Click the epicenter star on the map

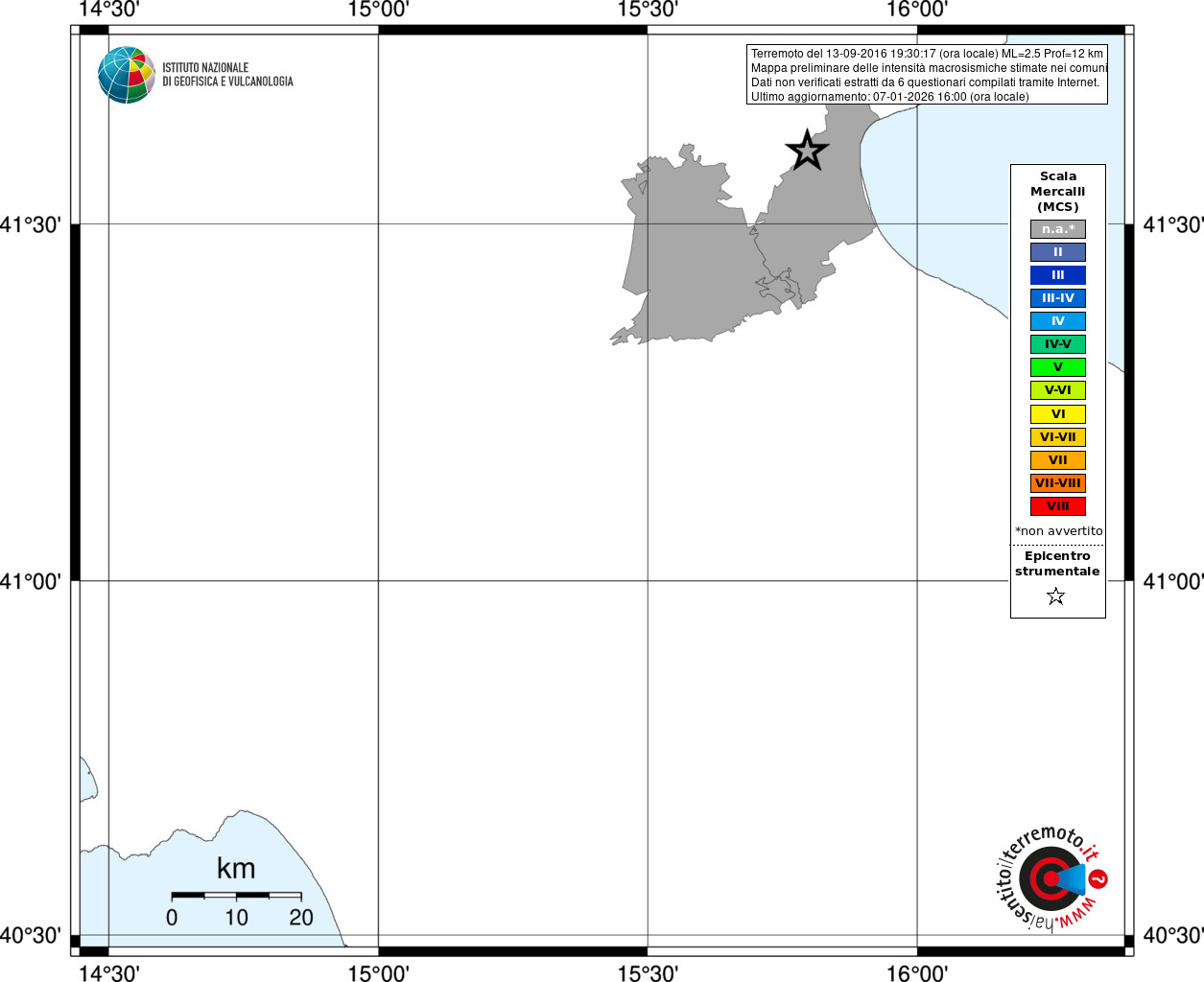pos(807,150)
